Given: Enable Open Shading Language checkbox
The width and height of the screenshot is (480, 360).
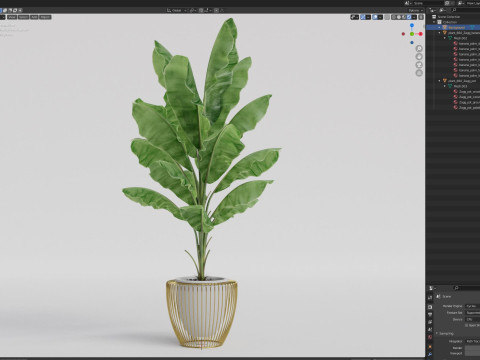Looking at the screenshot, I should click(466, 325).
